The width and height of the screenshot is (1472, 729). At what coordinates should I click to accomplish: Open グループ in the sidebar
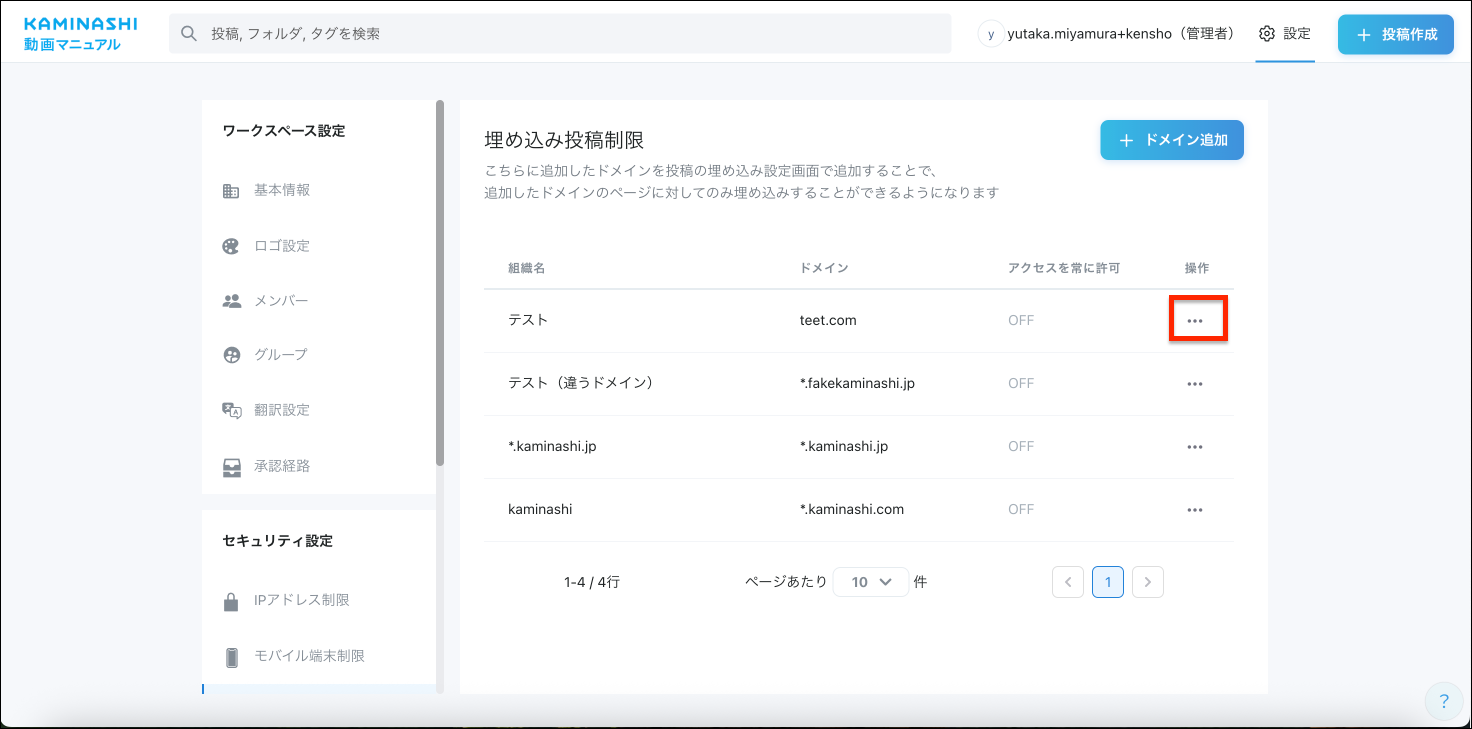click(x=281, y=354)
